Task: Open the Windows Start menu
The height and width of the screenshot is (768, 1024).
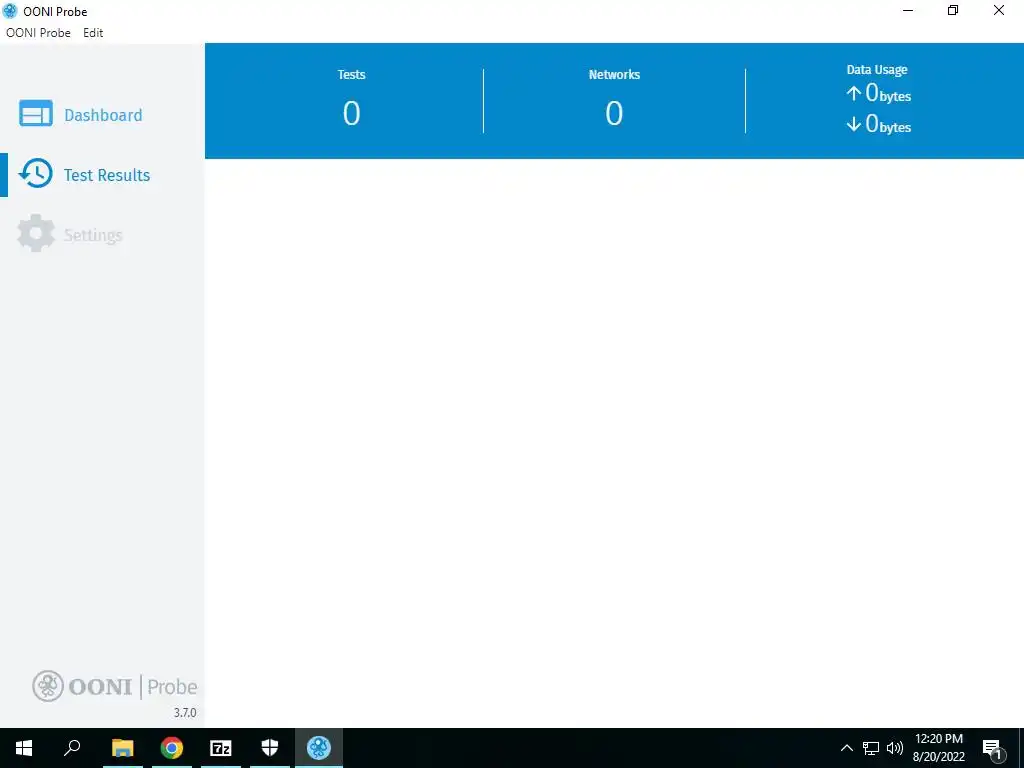Action: click(24, 748)
